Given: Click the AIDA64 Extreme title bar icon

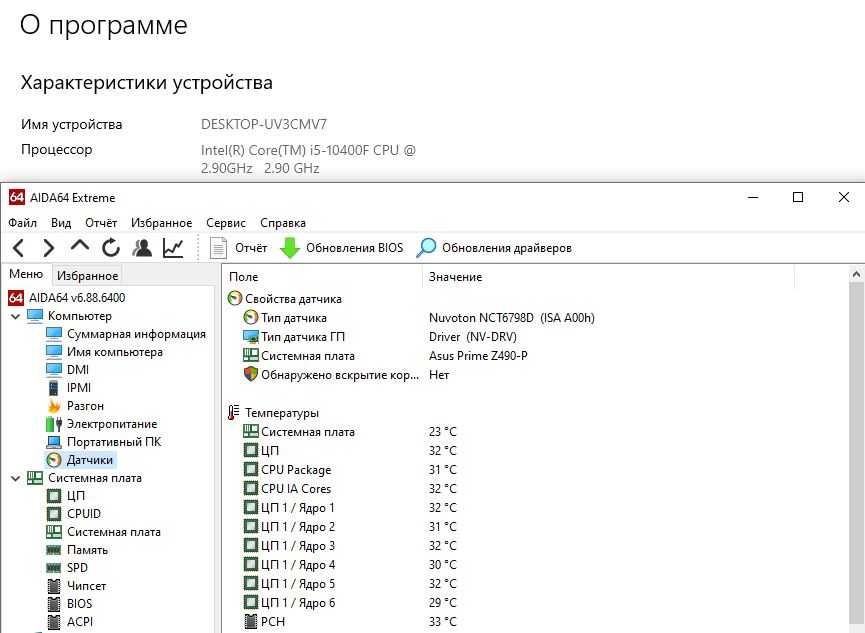Looking at the screenshot, I should click(x=17, y=198).
